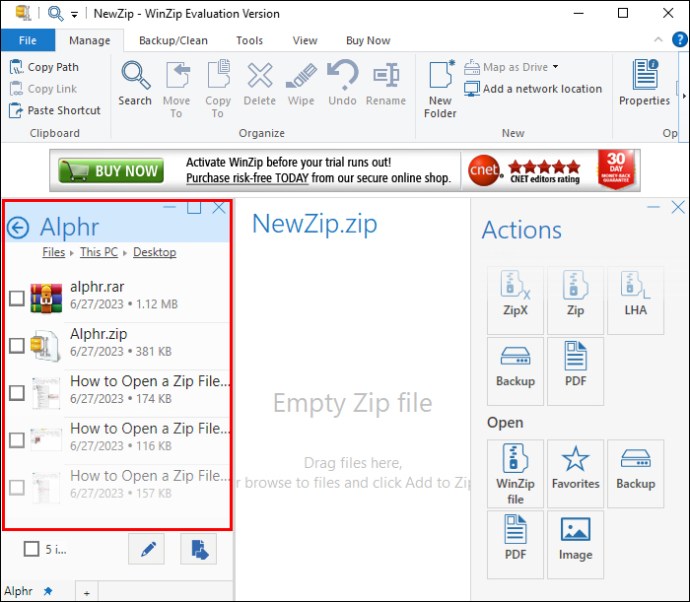Open the Properties ribbon icon
Image resolution: width=690 pixels, height=602 pixels.
point(645,84)
